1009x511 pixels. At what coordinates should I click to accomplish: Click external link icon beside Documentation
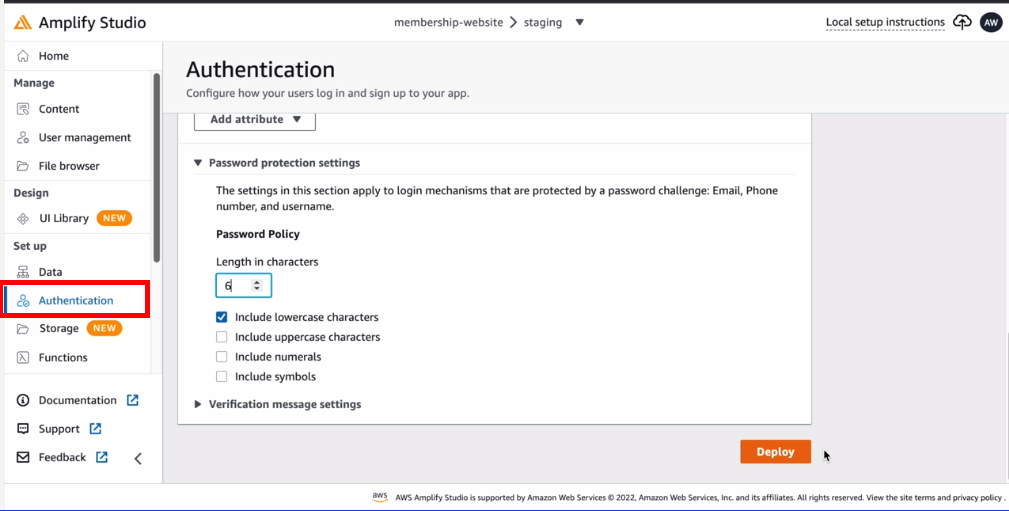132,400
